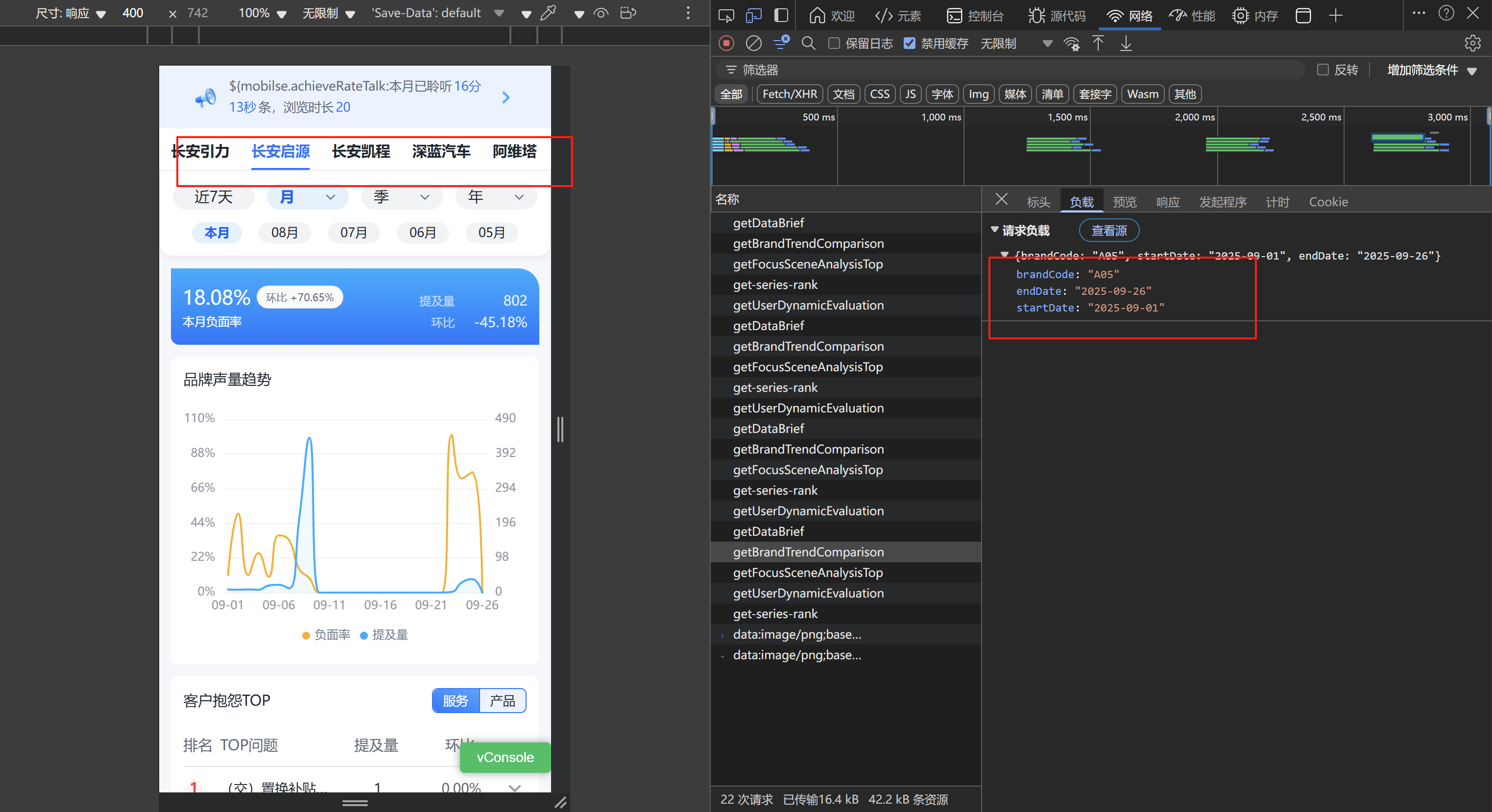Open the 100% zoom dropdown
The height and width of the screenshot is (812, 1492).
click(263, 13)
